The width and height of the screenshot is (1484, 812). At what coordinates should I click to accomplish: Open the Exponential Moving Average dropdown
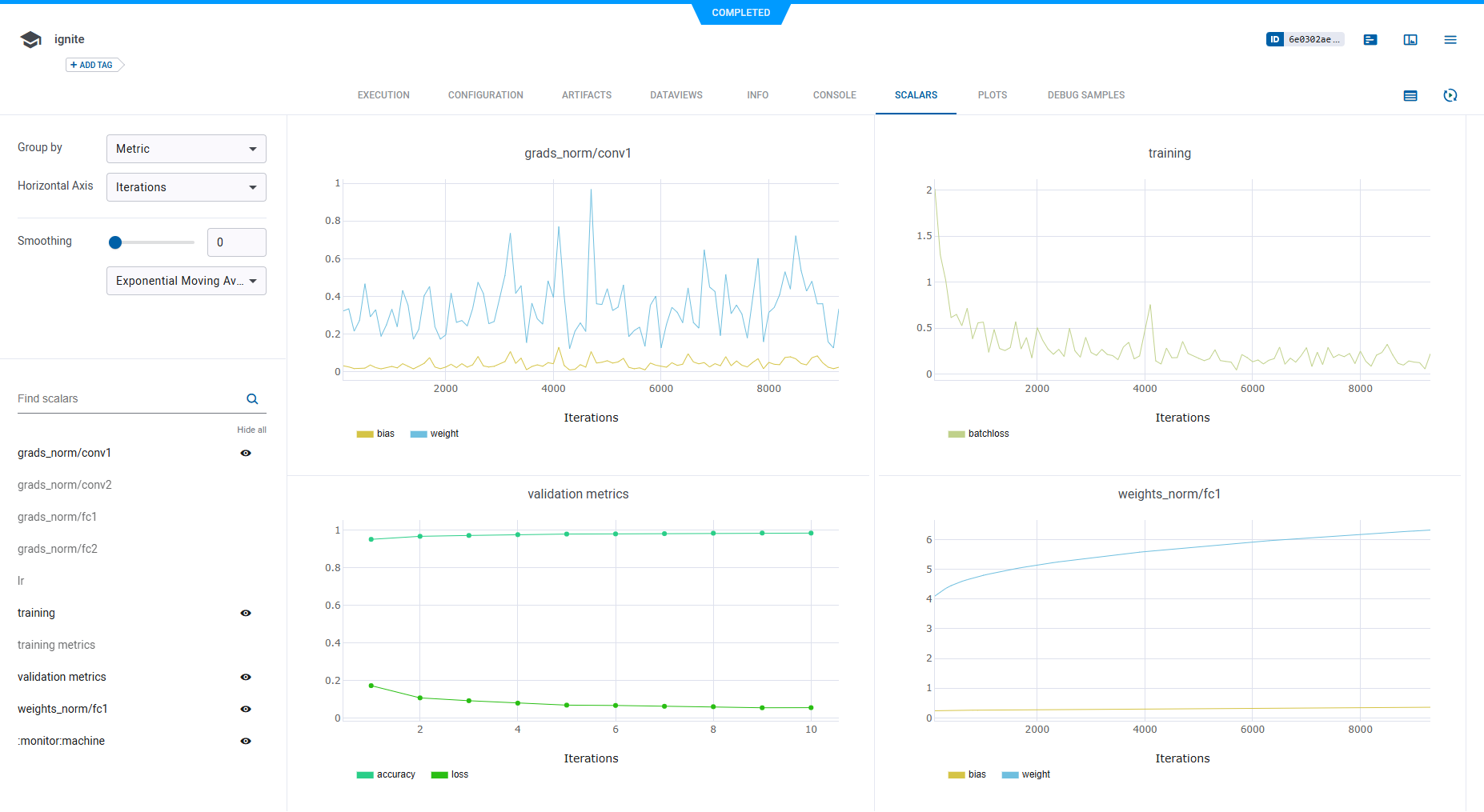coord(186,281)
